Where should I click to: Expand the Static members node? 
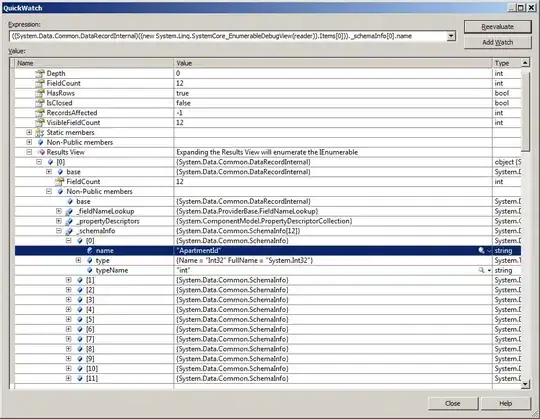click(x=29, y=132)
